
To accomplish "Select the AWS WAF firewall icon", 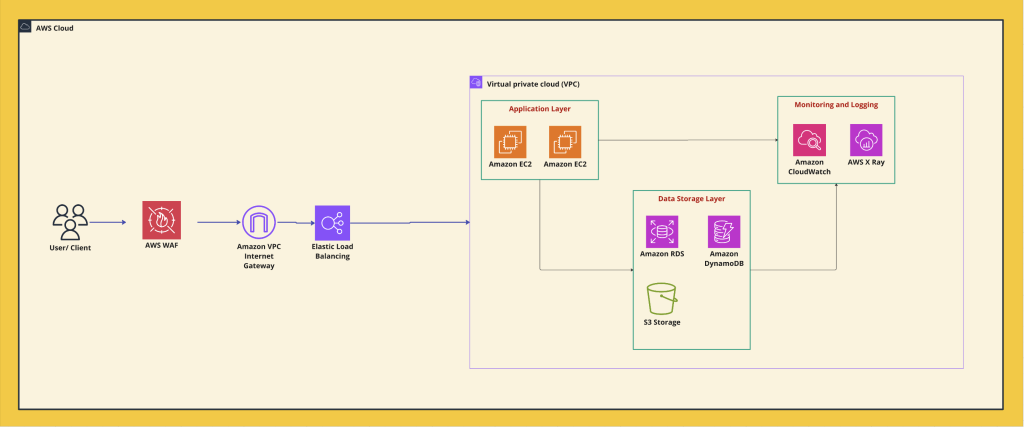I will 161,221.
